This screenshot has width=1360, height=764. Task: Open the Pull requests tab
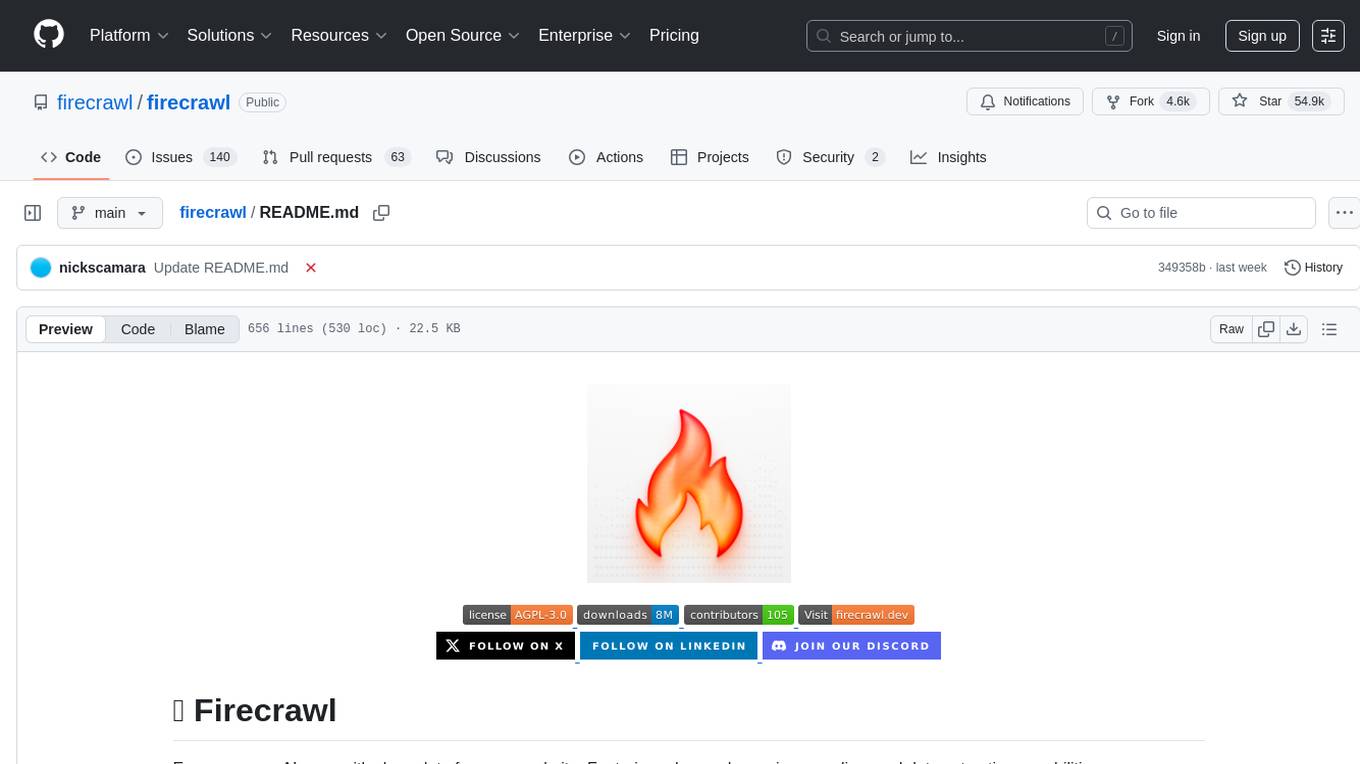tap(336, 157)
